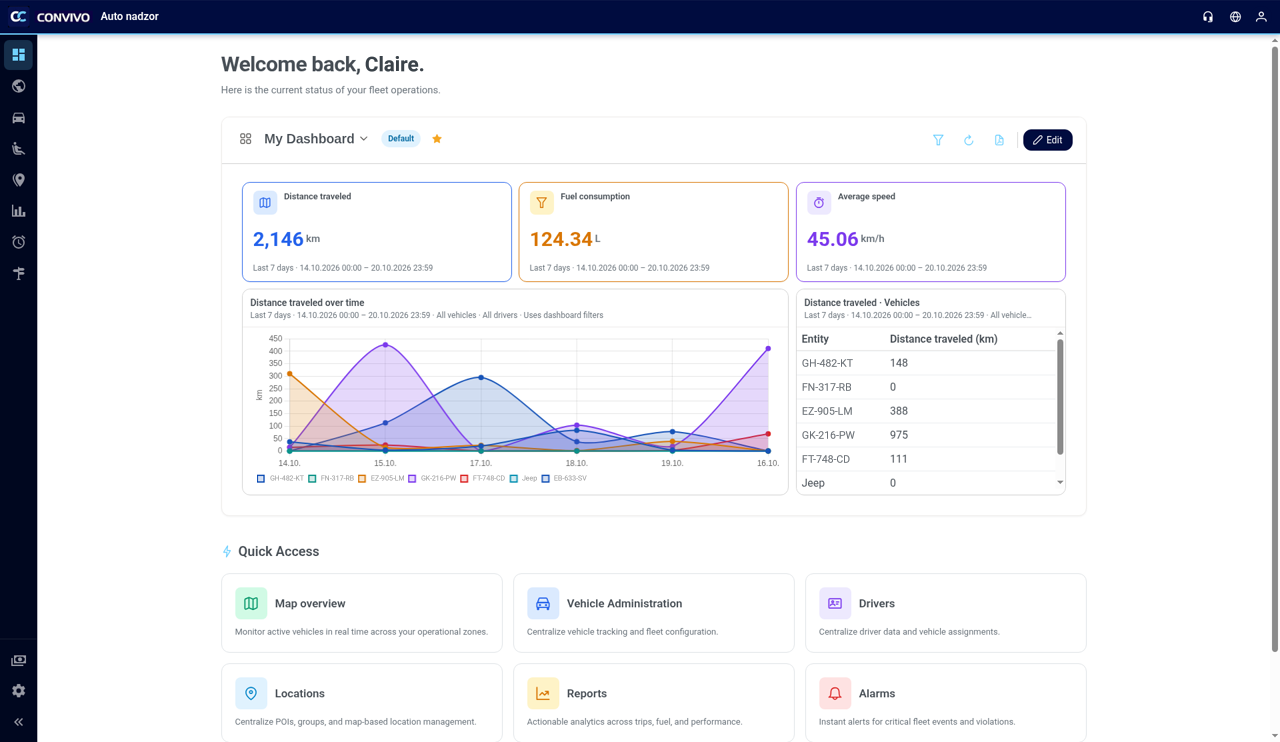This screenshot has height=742, width=1280.
Task: Open the car vehicles icon in the sidebar
Action: click(18, 118)
